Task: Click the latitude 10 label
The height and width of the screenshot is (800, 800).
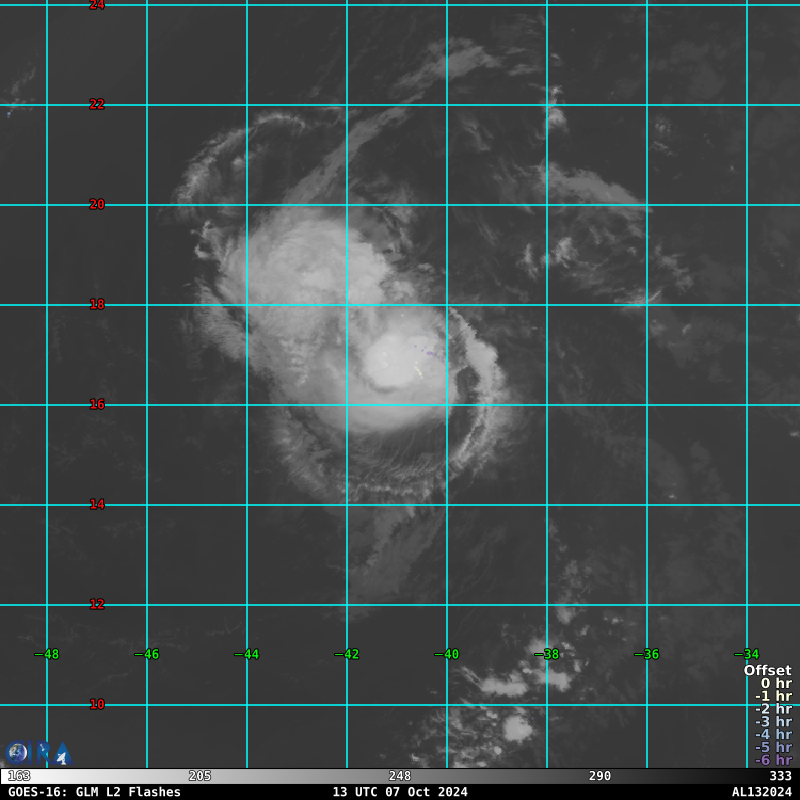Action: (x=97, y=705)
